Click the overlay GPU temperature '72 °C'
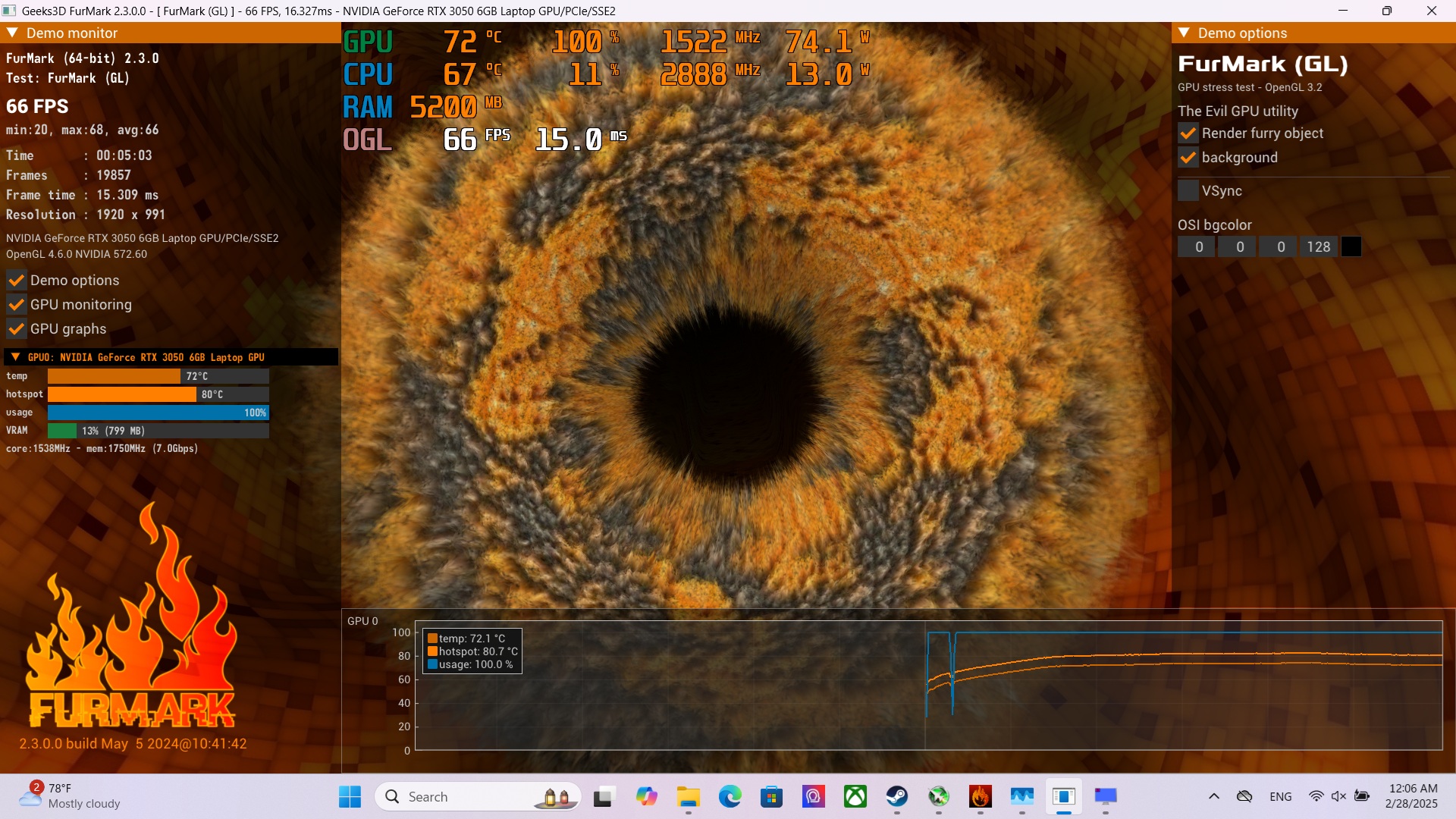This screenshot has width=1456, height=819. 473,41
